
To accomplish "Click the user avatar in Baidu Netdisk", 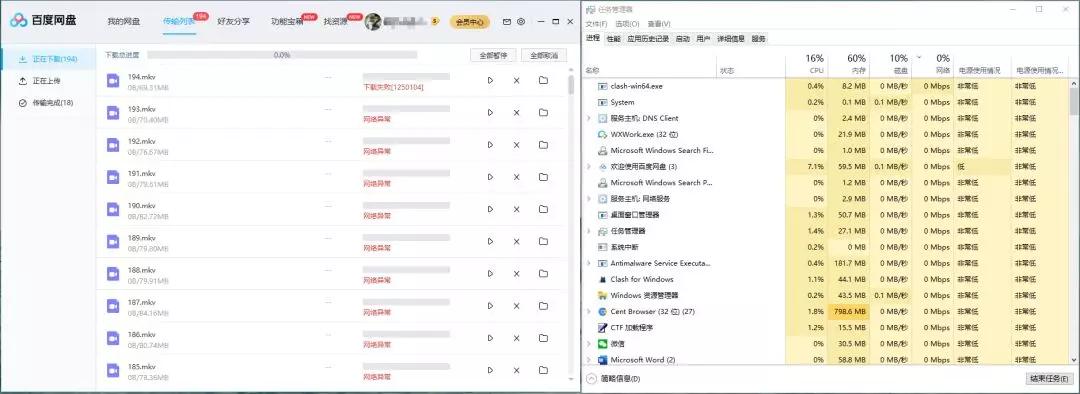I will pos(373,22).
